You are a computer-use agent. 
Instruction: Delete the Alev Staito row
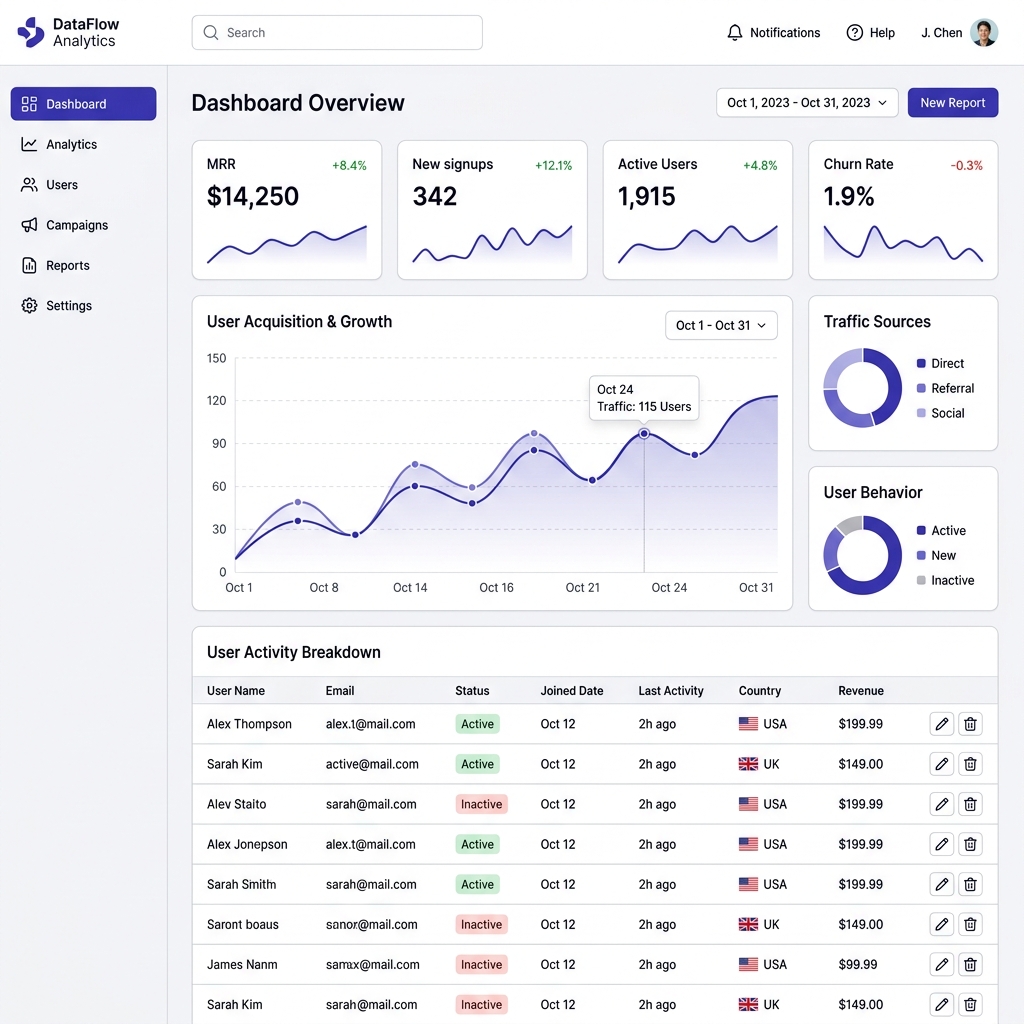tap(970, 804)
